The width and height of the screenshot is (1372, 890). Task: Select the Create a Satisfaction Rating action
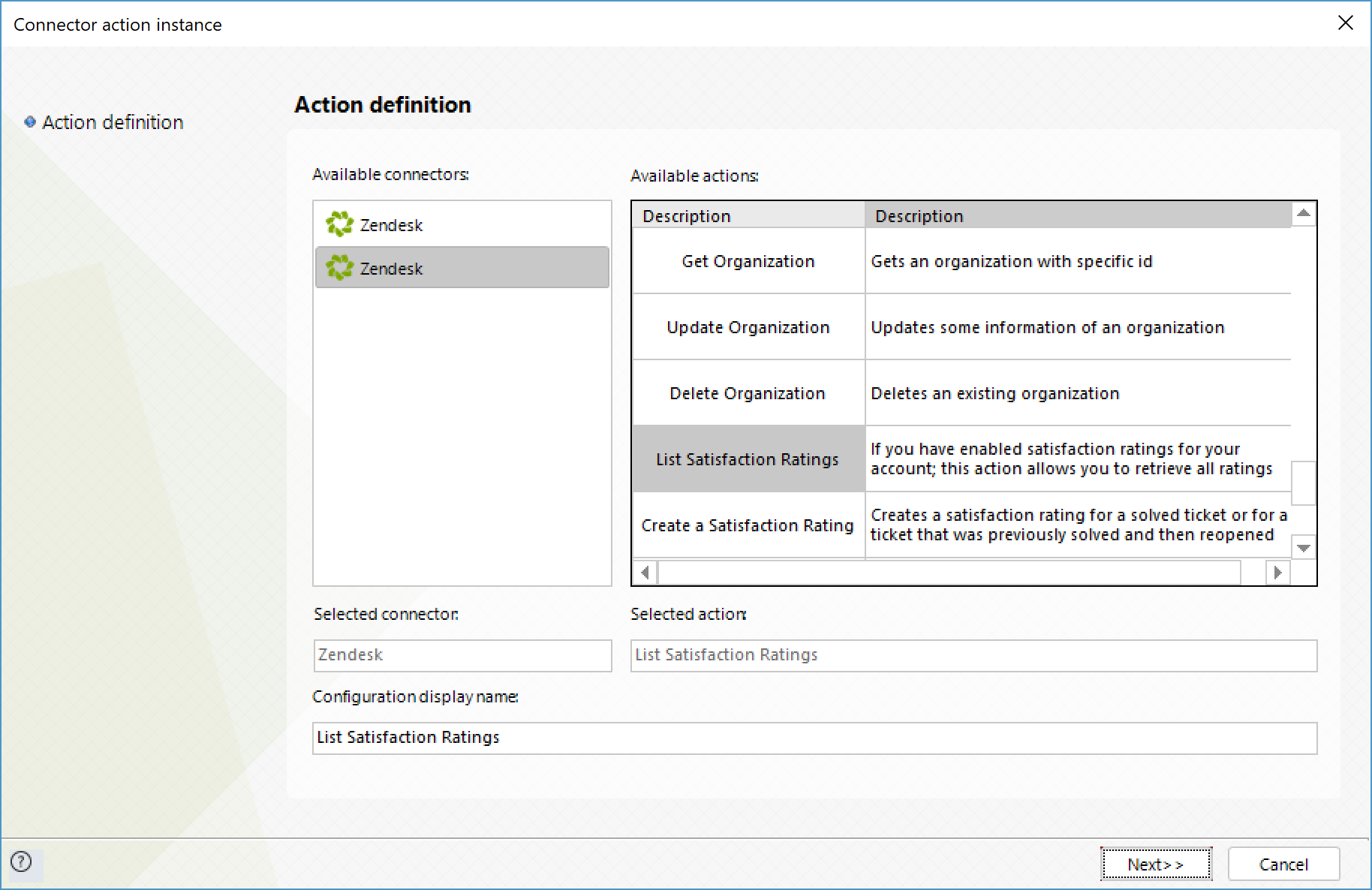click(748, 525)
